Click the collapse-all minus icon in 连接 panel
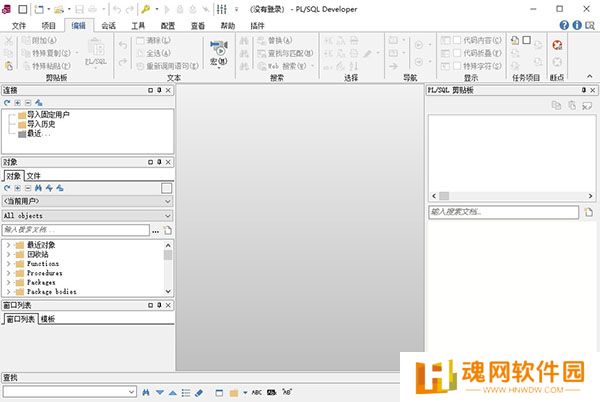The width and height of the screenshot is (600, 402). [x=28, y=103]
